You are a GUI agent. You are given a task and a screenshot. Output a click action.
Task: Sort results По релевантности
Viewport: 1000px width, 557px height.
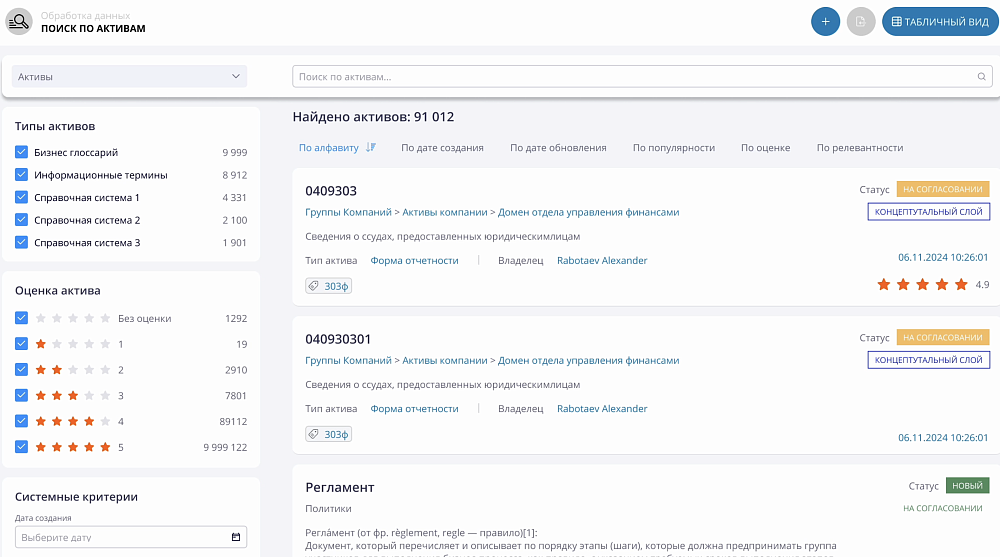860,147
